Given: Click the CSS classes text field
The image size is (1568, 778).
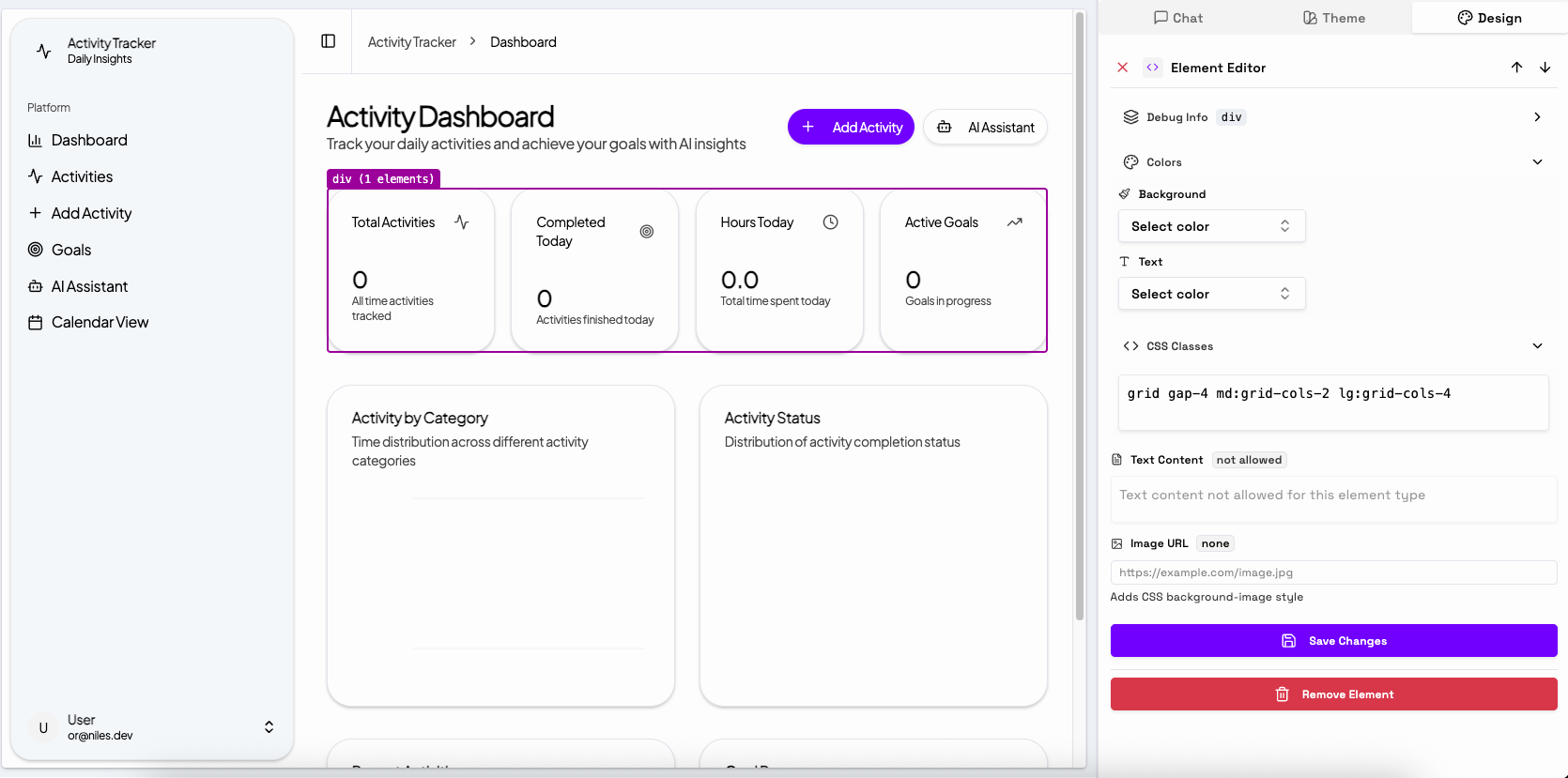Looking at the screenshot, I should [x=1333, y=403].
